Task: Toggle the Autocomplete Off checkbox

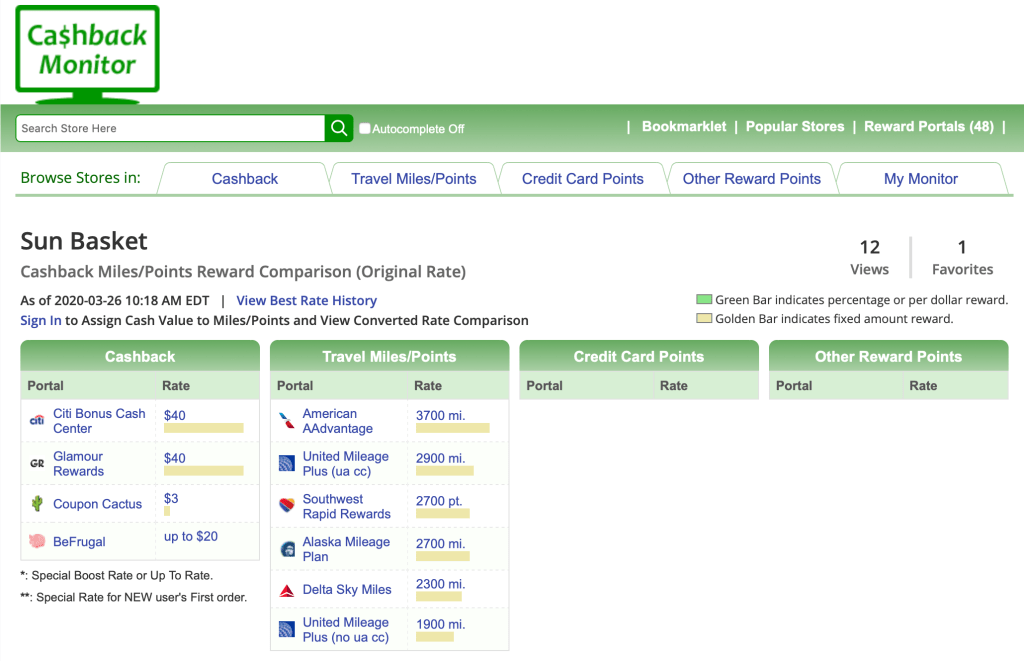Action: (365, 128)
